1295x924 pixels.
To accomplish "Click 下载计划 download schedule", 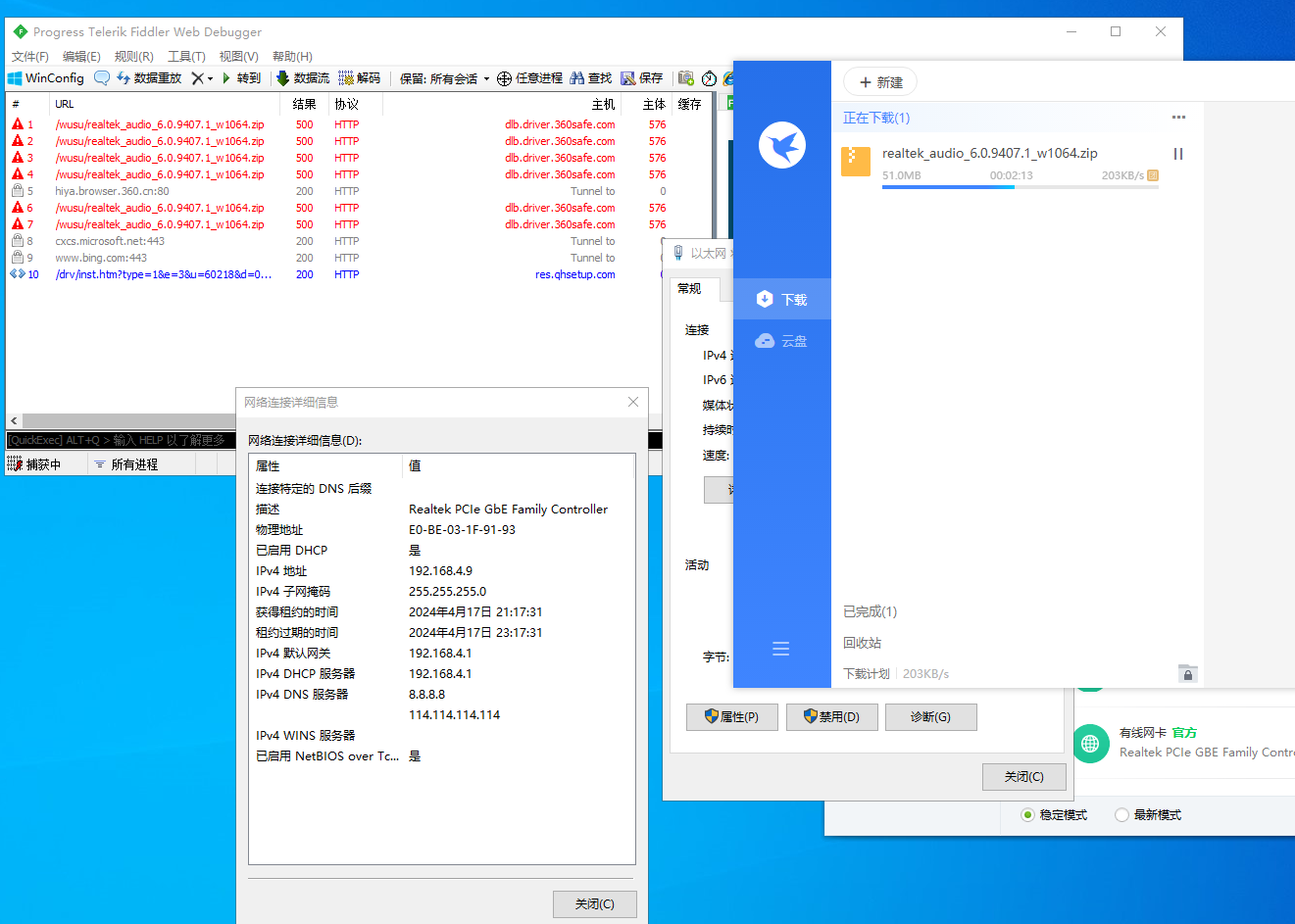I will (x=867, y=674).
